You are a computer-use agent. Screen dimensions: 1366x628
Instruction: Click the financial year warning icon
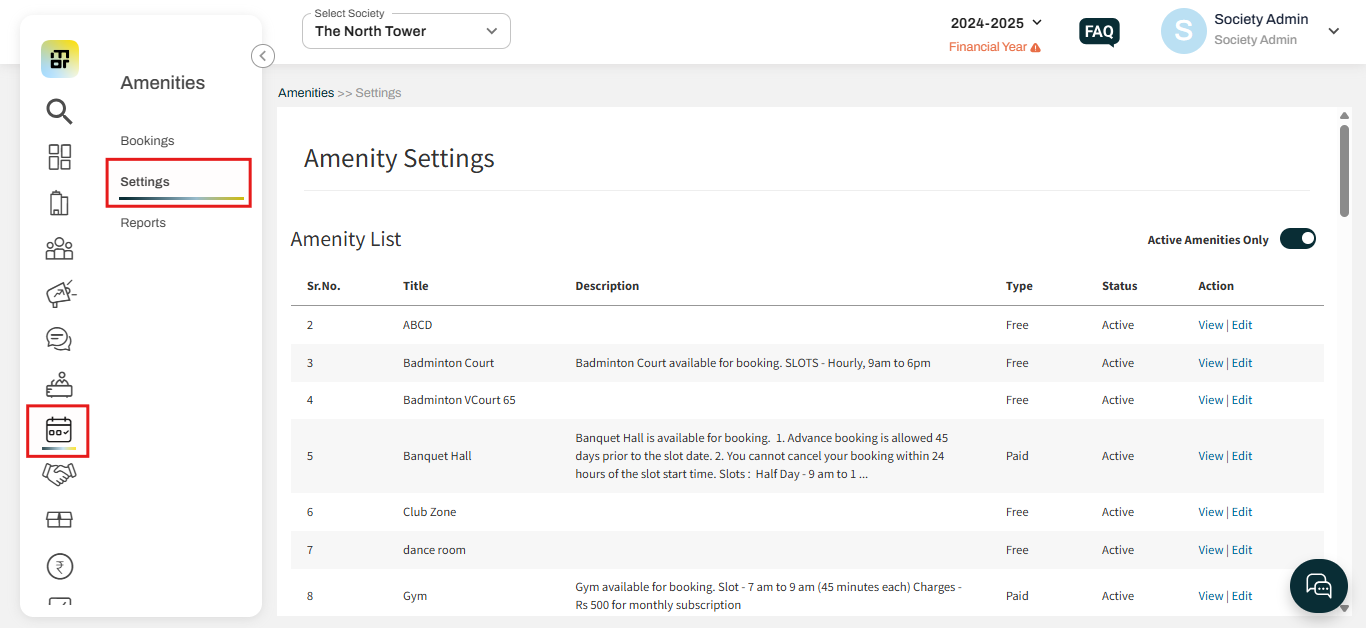click(1035, 47)
